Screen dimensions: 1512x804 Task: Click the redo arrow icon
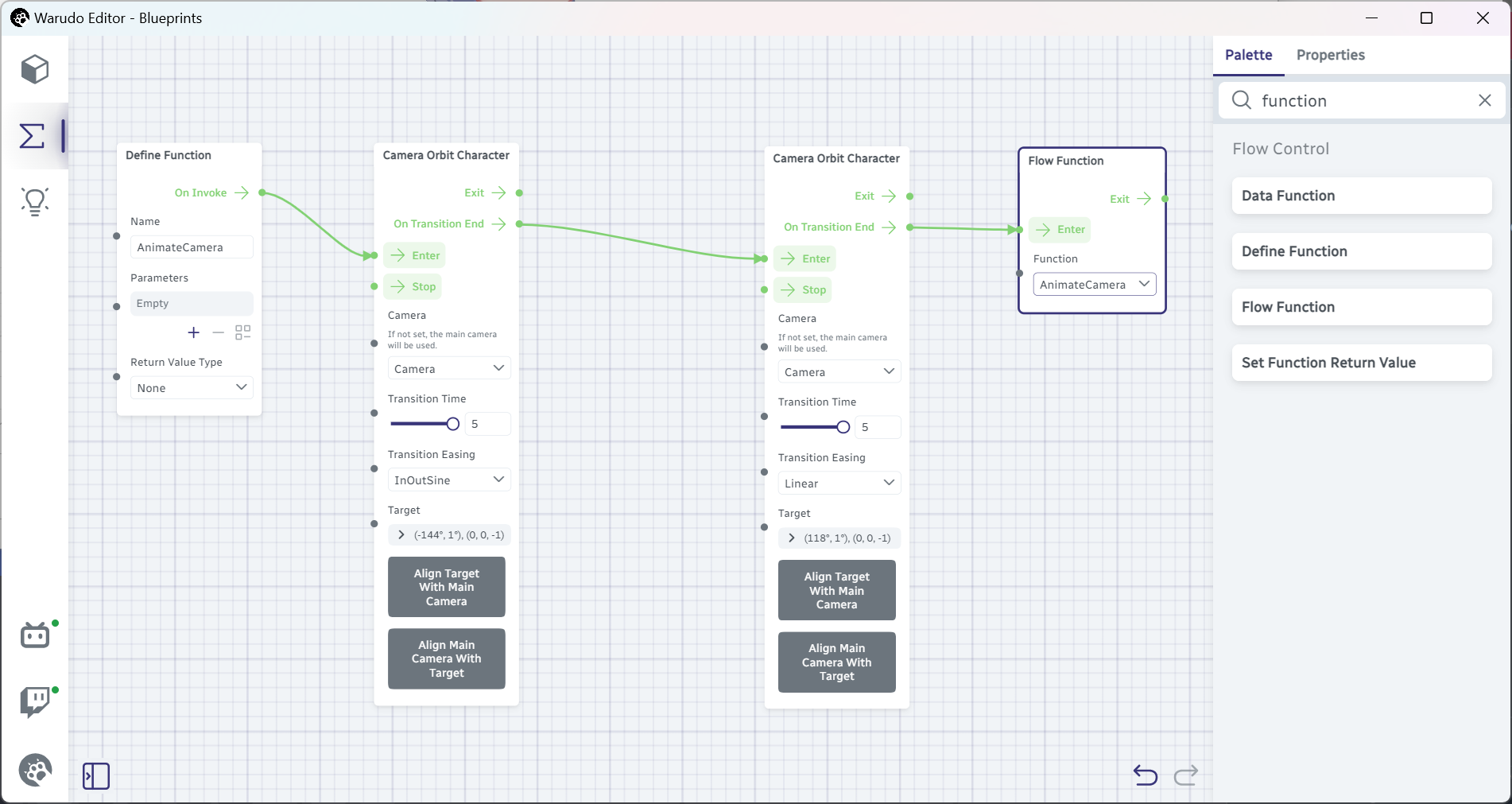point(1186,775)
